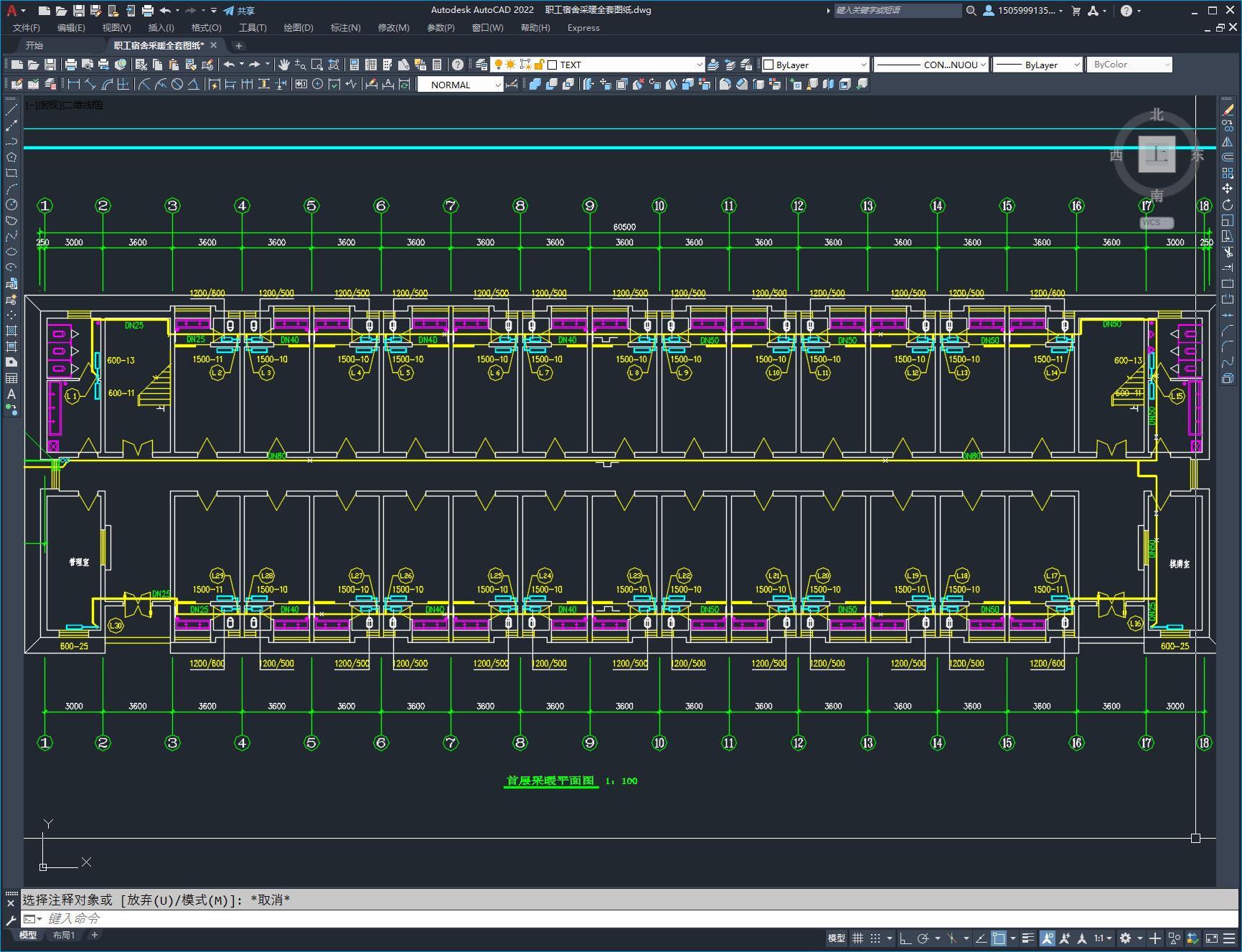The height and width of the screenshot is (952, 1242).
Task: Select the Diameter dimension tool icon
Action: [x=177, y=84]
